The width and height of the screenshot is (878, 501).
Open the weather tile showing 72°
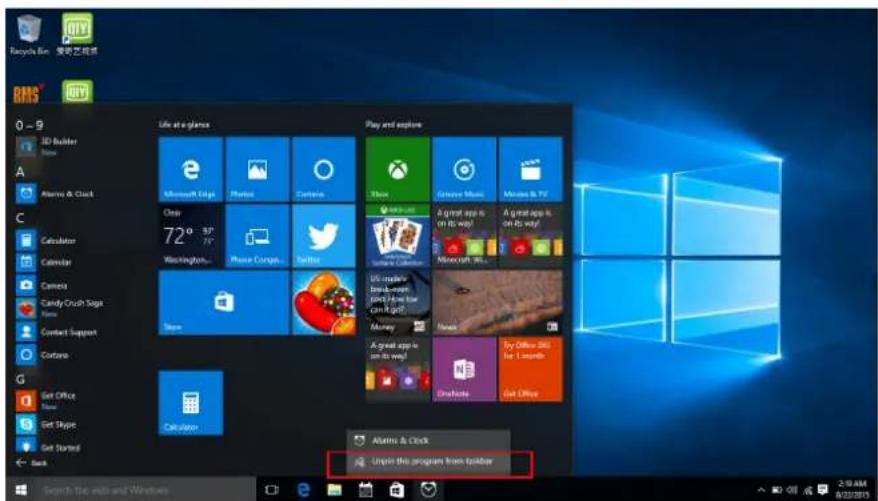(x=190, y=236)
